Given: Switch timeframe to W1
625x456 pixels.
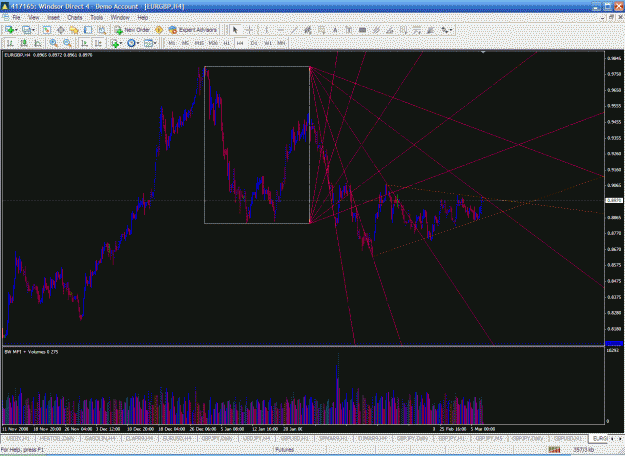Looking at the screenshot, I should point(268,43).
